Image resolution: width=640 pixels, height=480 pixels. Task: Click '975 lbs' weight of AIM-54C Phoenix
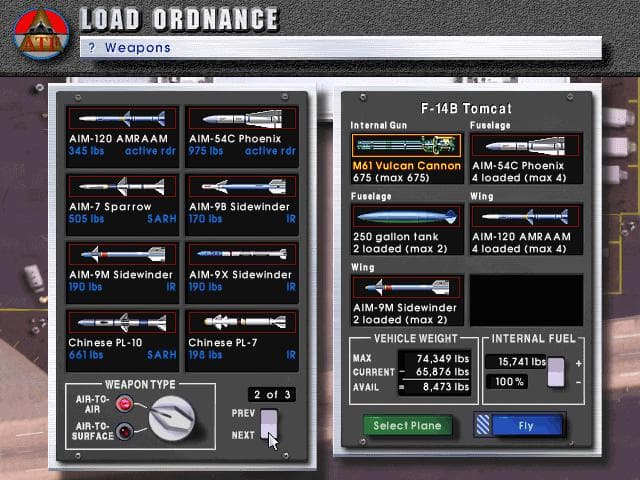(x=206, y=151)
